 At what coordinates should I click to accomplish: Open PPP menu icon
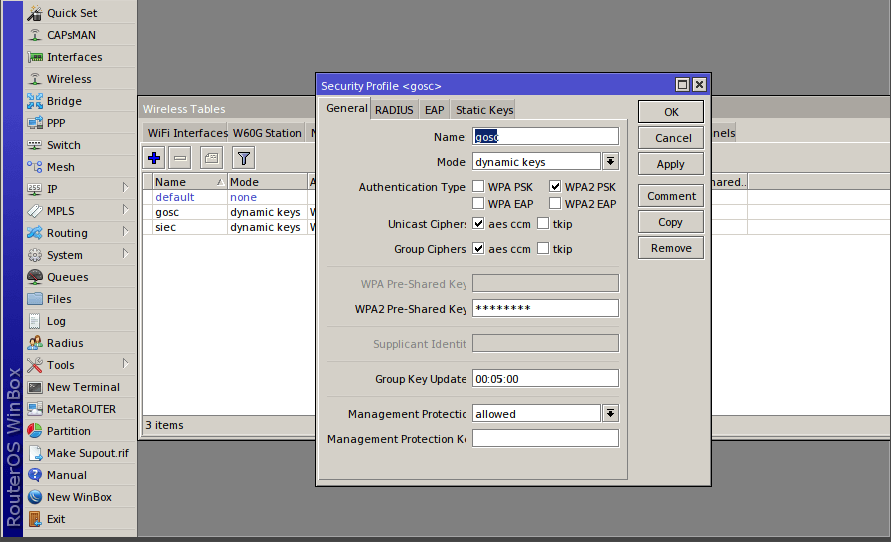point(35,123)
